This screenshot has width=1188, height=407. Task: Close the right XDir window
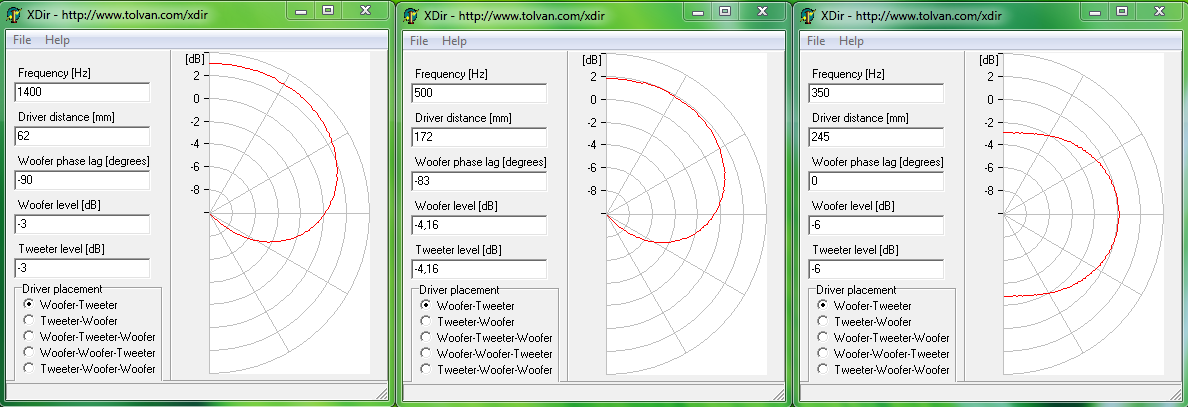pos(1159,11)
